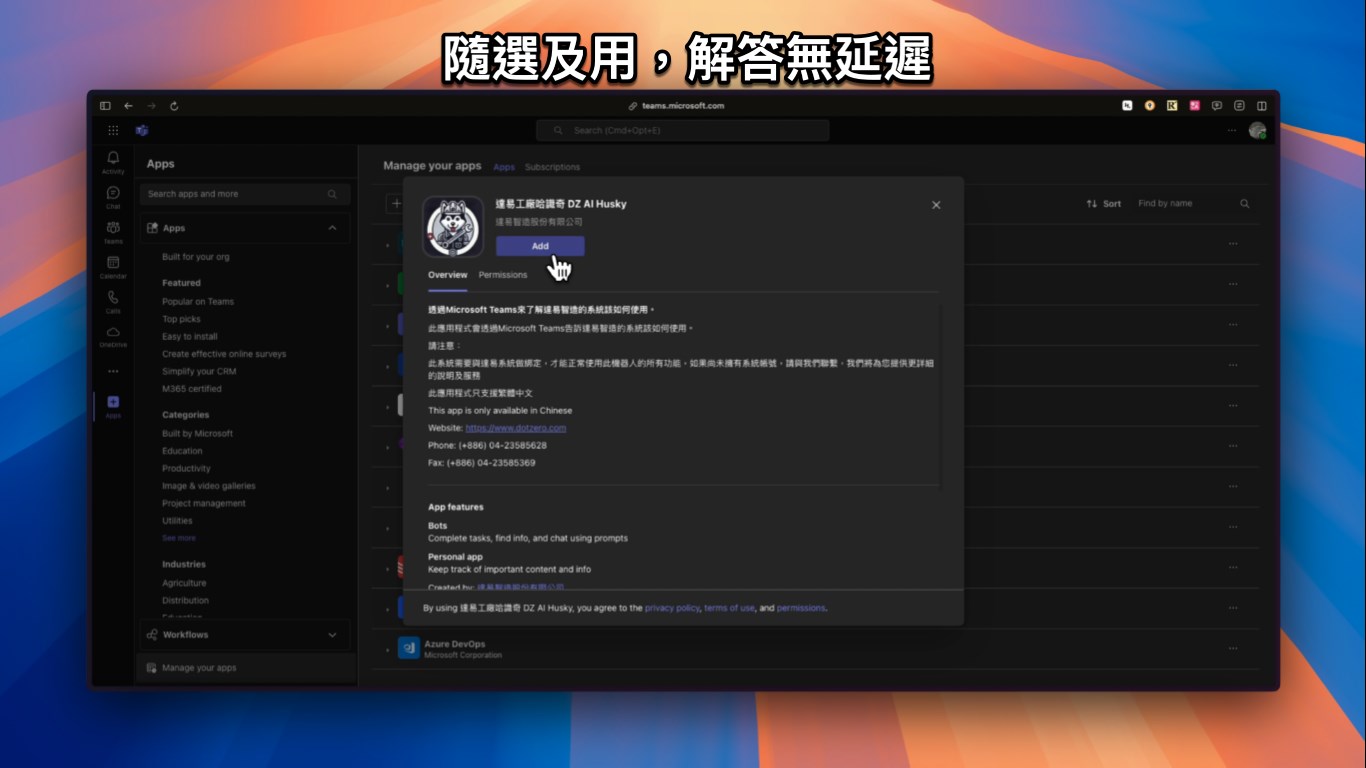Focus the Search apps and more field
The image size is (1366, 768).
tap(245, 194)
